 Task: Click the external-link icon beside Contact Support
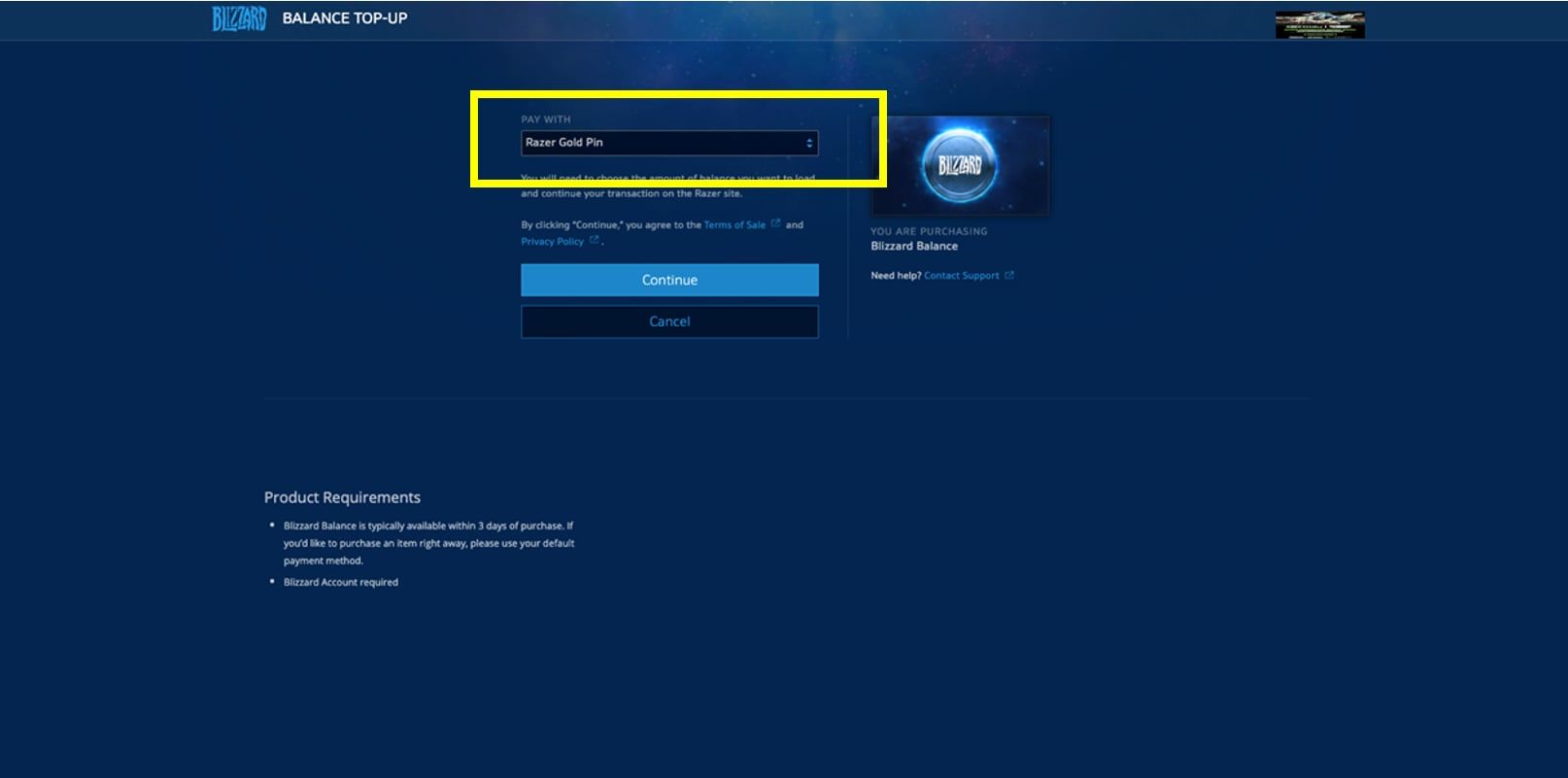click(1009, 275)
